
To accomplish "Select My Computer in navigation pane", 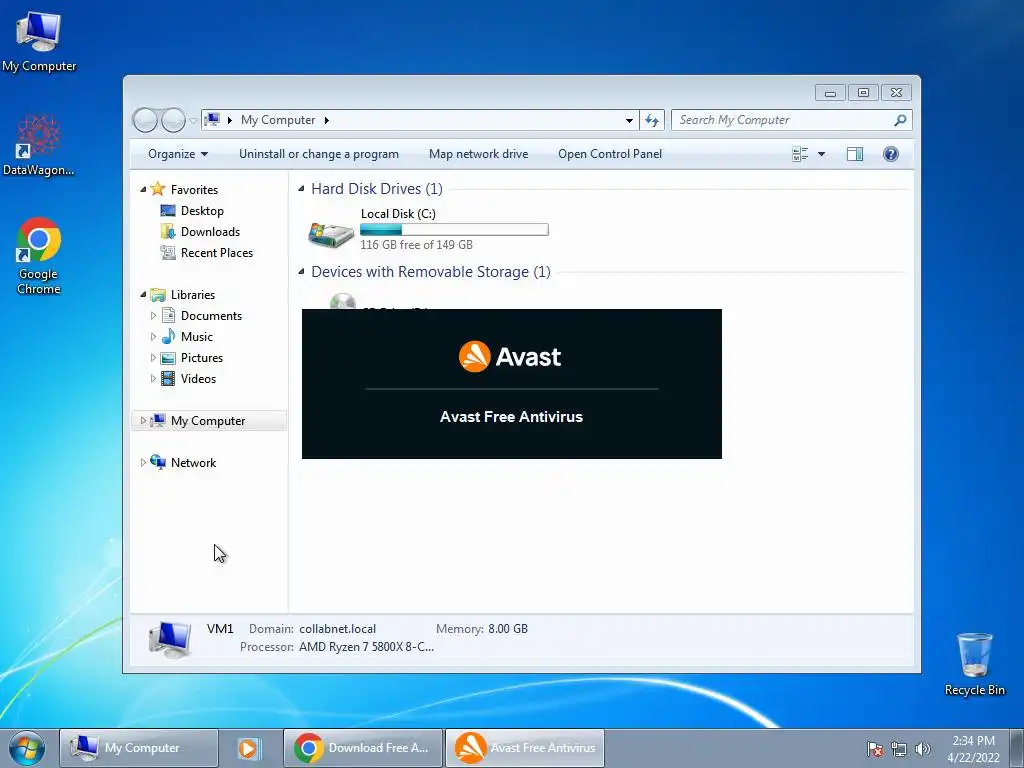I will click(208, 421).
